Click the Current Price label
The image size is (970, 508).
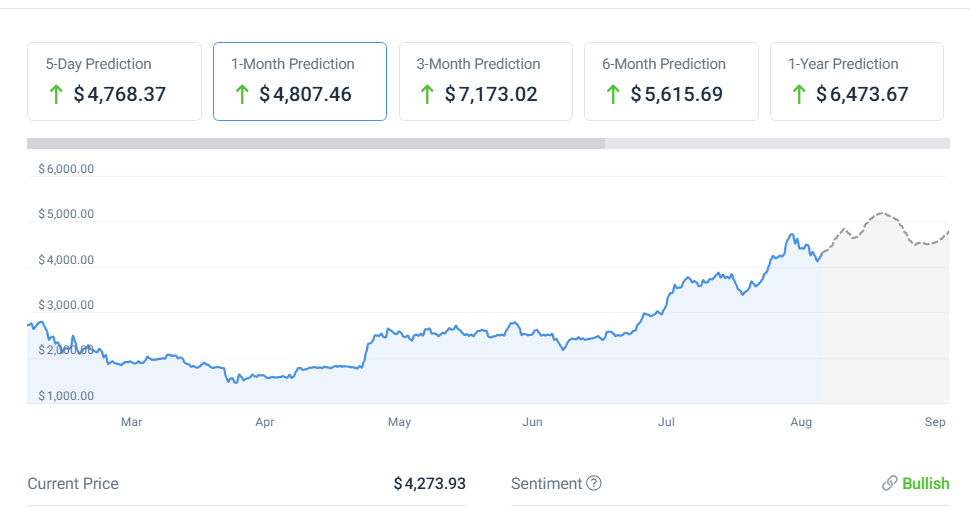[x=73, y=483]
